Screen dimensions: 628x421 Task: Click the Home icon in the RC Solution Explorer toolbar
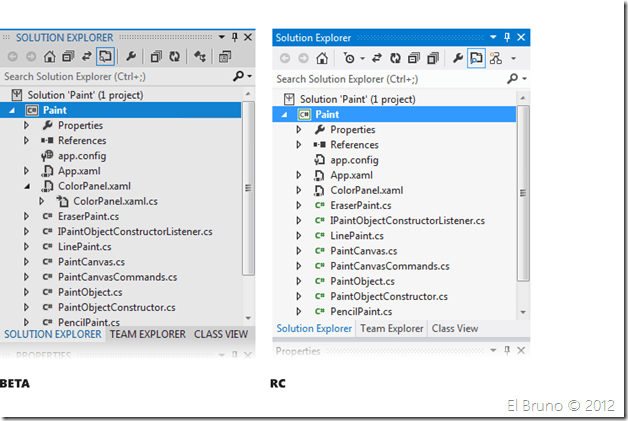tap(323, 58)
